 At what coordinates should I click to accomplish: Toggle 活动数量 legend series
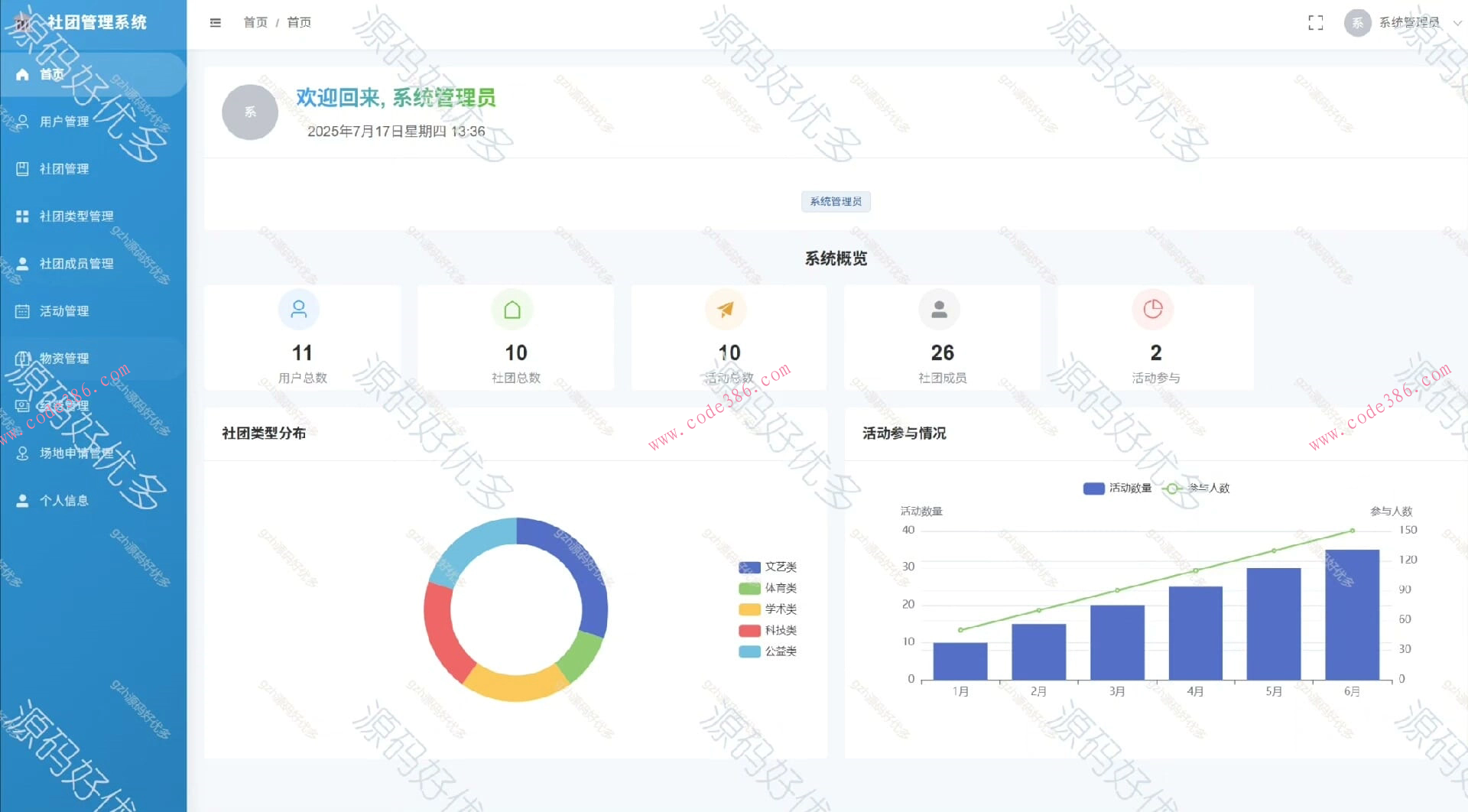(x=1117, y=488)
